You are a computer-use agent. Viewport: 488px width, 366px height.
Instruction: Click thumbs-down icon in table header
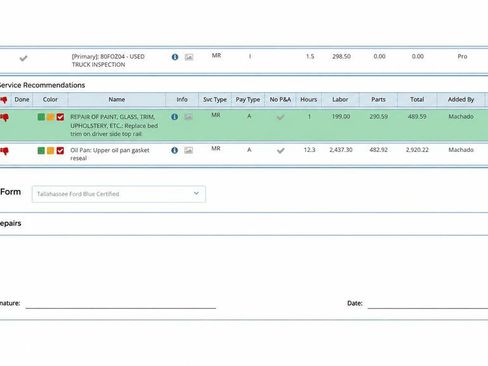[x=4, y=100]
